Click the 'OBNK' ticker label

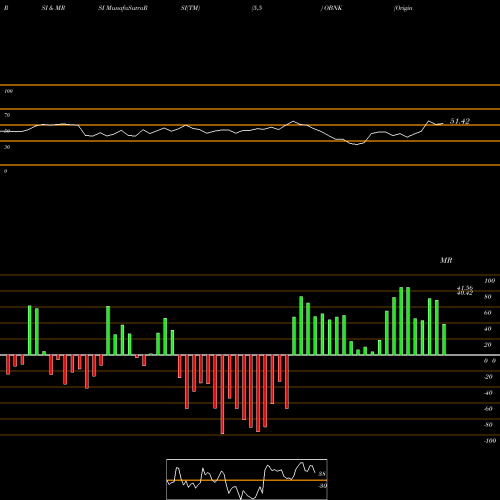[332, 8]
